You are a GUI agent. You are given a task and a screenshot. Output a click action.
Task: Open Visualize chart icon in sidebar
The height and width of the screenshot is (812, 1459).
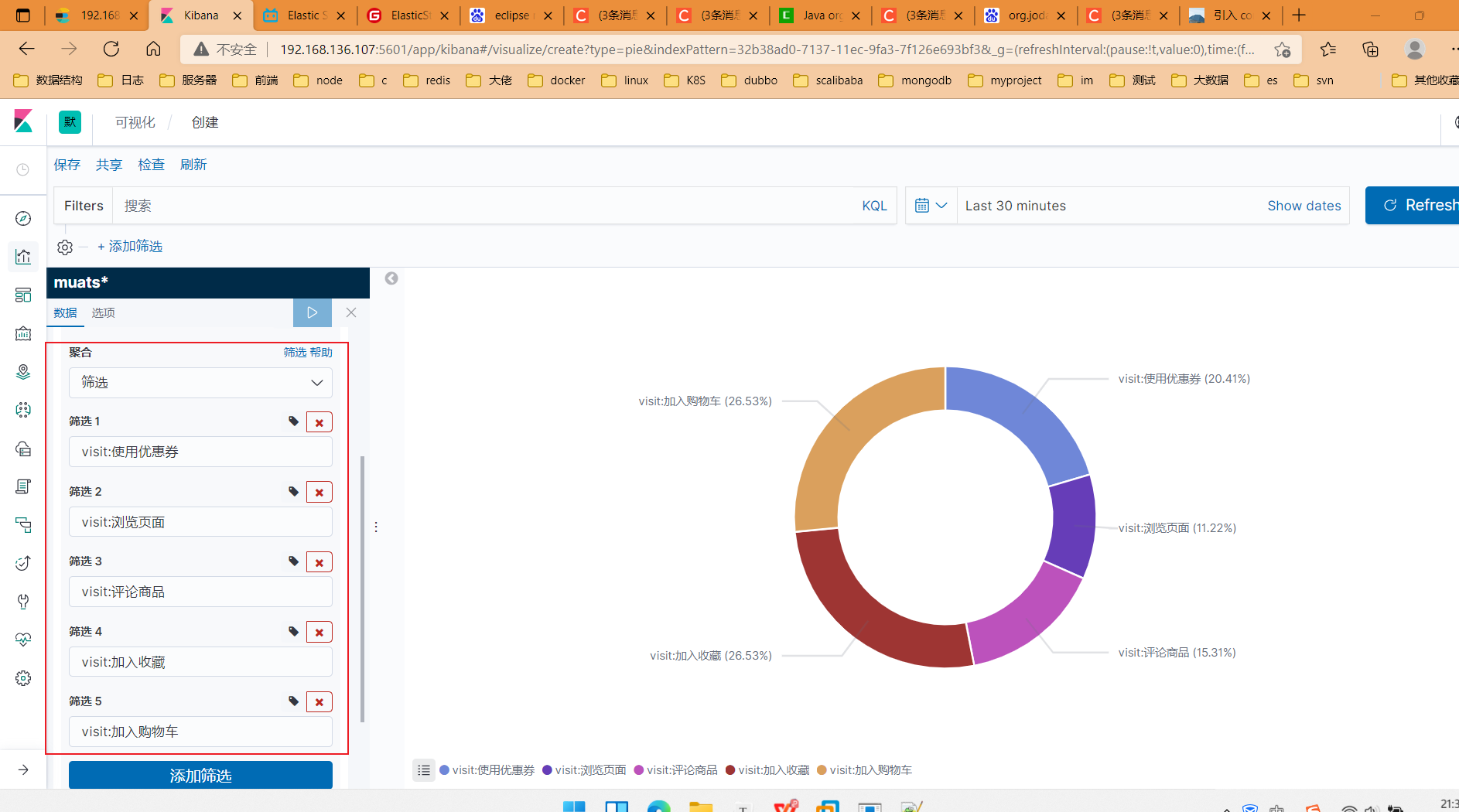pyautogui.click(x=23, y=257)
